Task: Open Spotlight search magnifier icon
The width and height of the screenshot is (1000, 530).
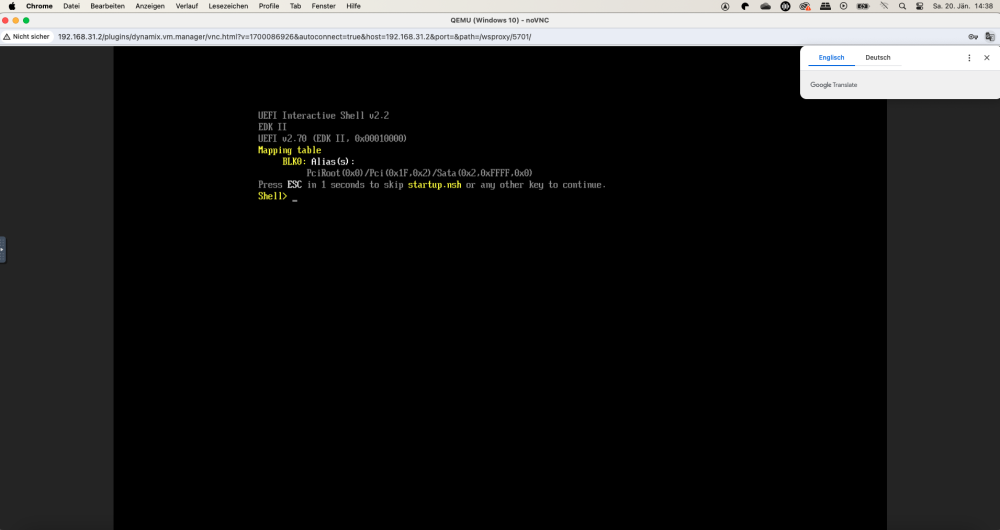Action: (902, 6)
